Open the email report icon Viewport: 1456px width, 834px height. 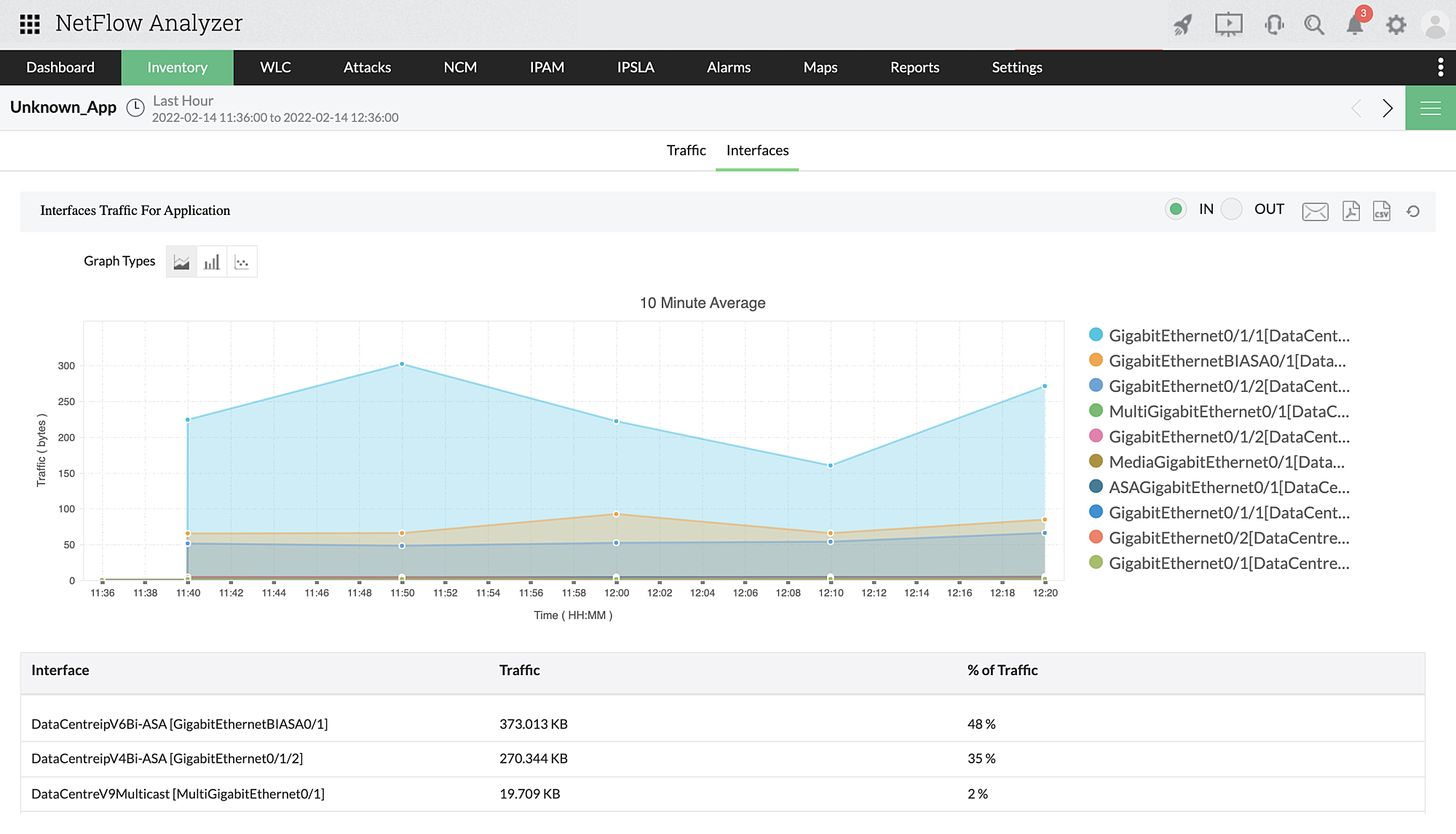click(x=1315, y=211)
